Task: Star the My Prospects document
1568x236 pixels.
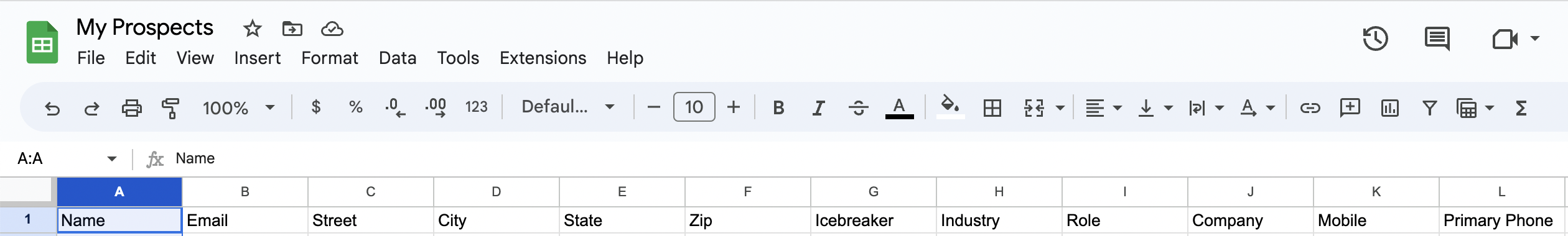Action: 252,29
